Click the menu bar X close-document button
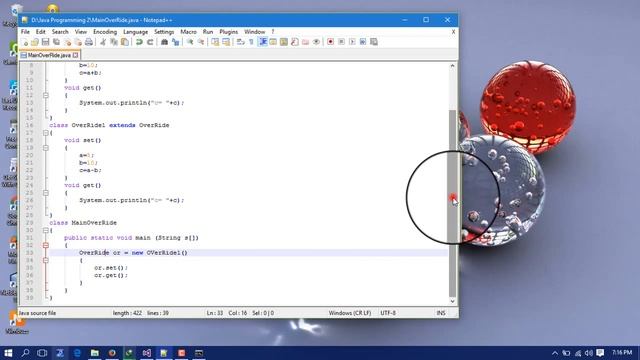 pyautogui.click(x=453, y=31)
